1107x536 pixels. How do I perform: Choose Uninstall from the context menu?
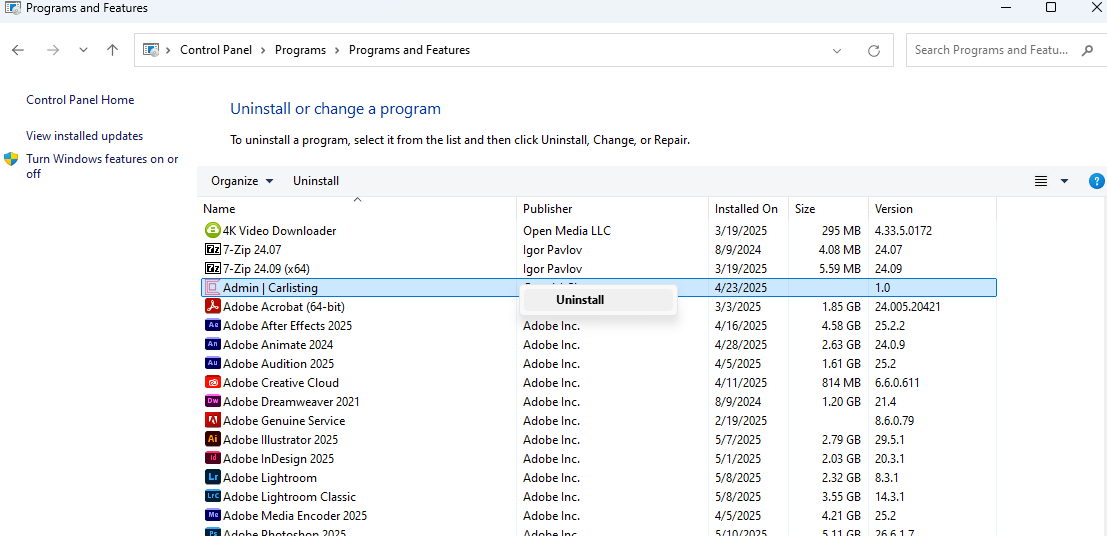click(x=598, y=299)
